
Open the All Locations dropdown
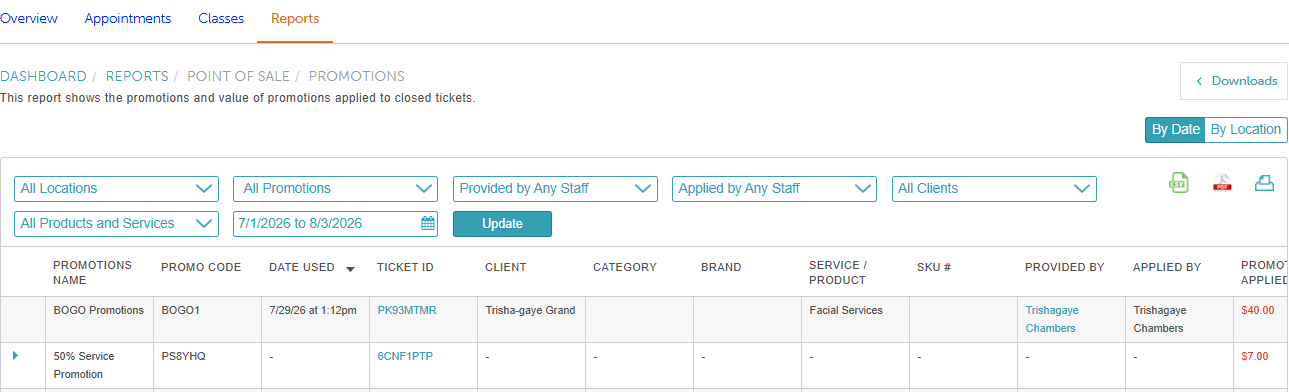point(116,188)
